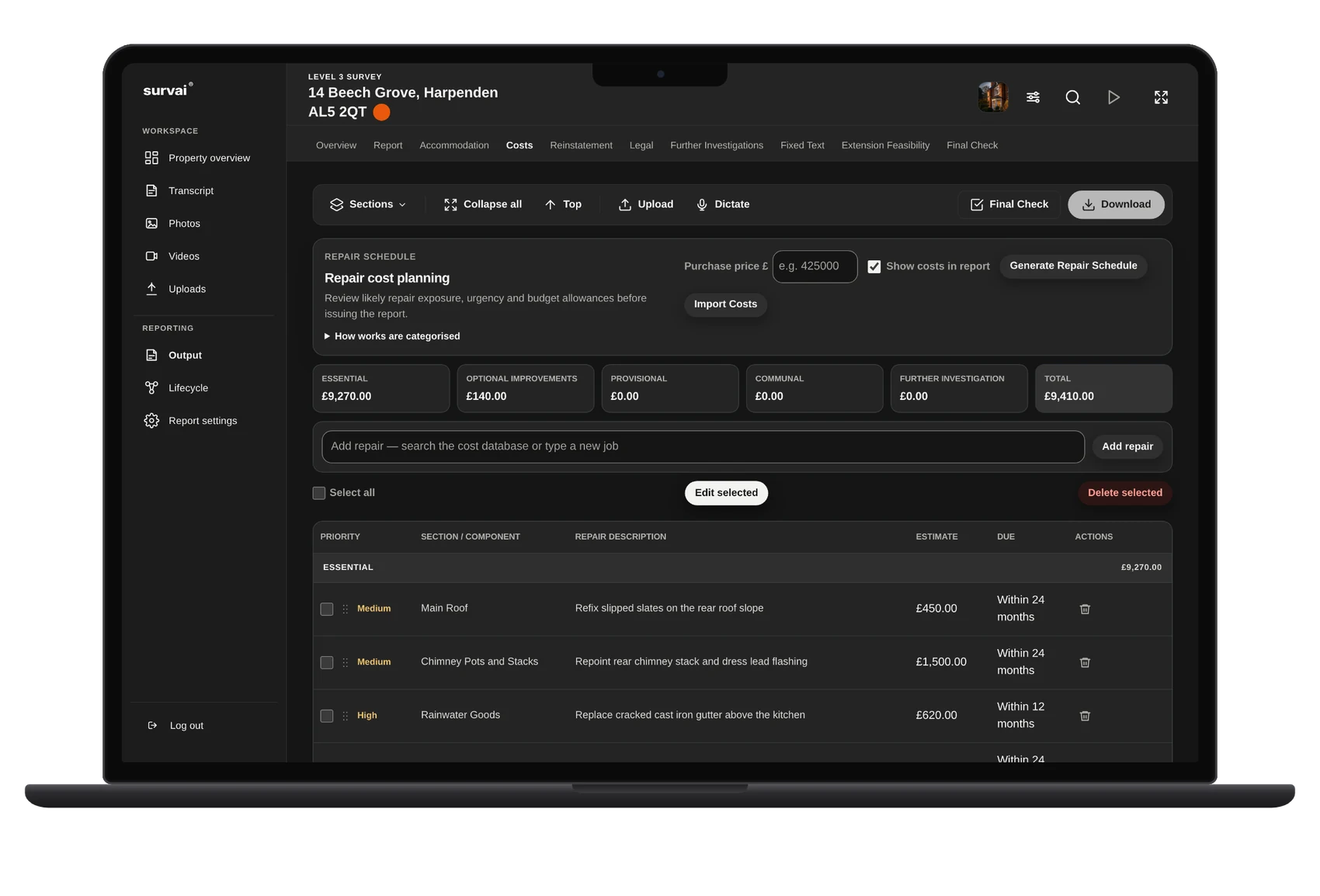
Task: Click the orange status dot beside AL5 2QT
Action: coord(381,112)
